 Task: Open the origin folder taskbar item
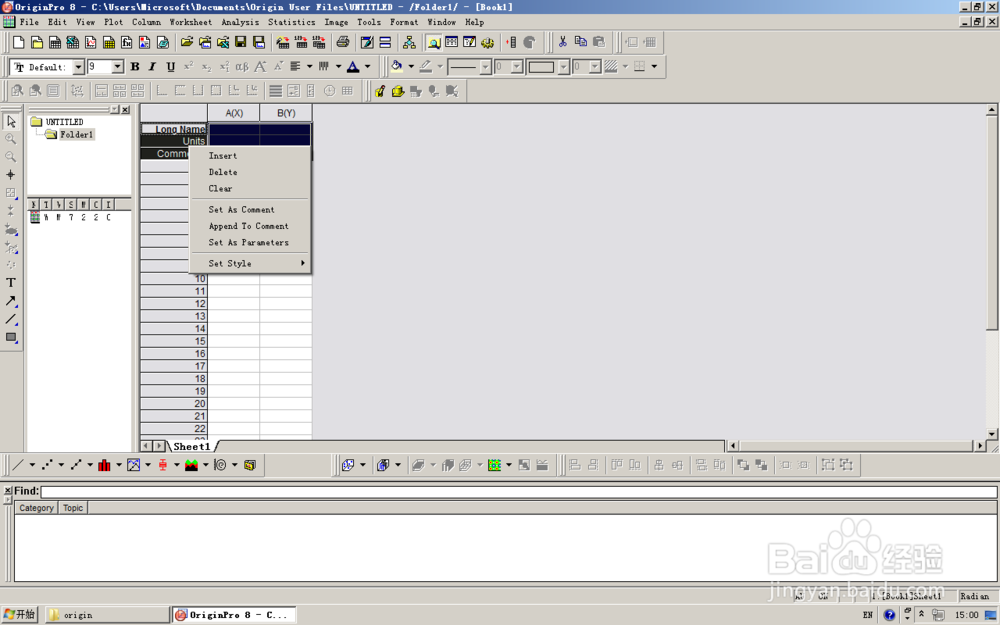coord(107,615)
